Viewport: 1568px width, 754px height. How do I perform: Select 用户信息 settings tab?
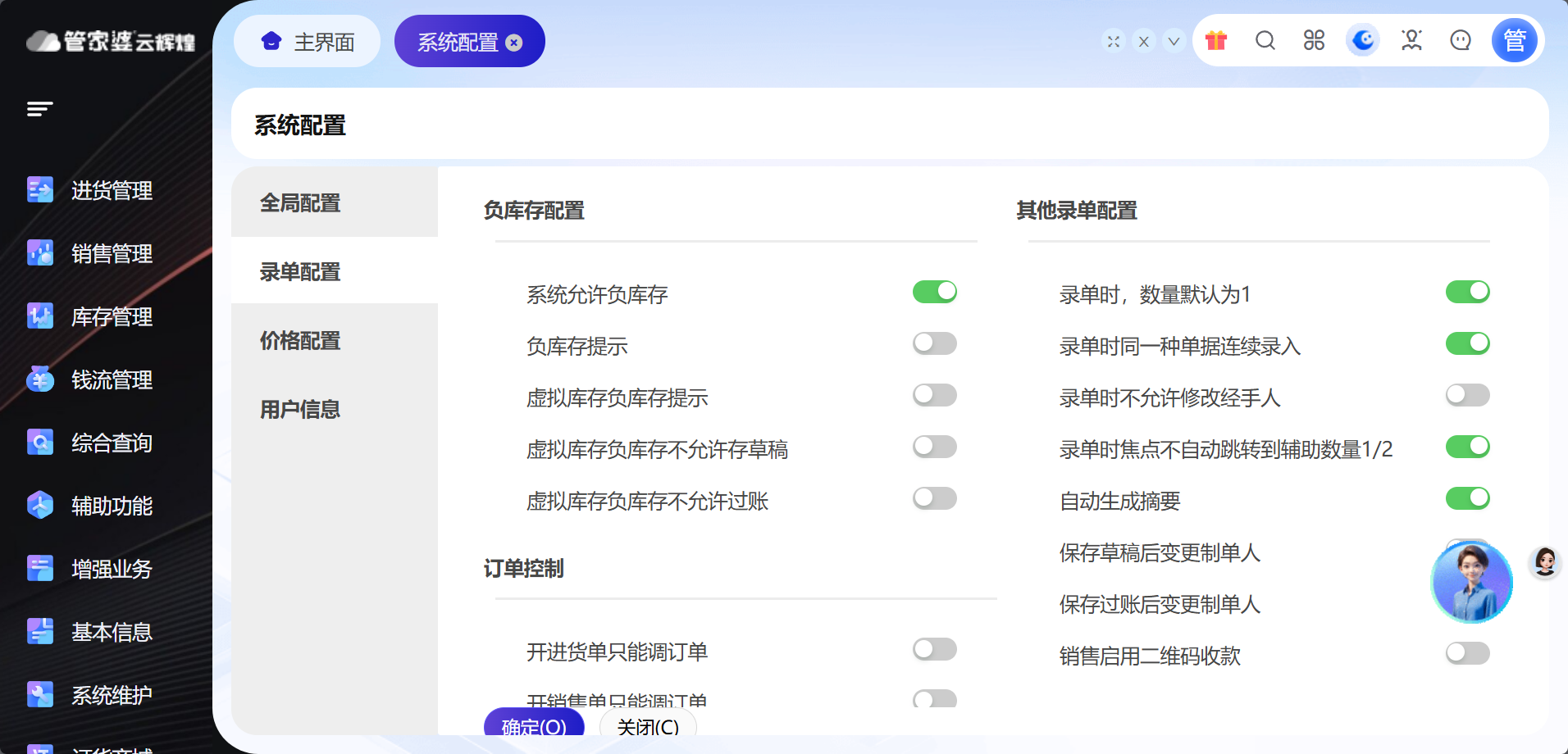[x=335, y=409]
